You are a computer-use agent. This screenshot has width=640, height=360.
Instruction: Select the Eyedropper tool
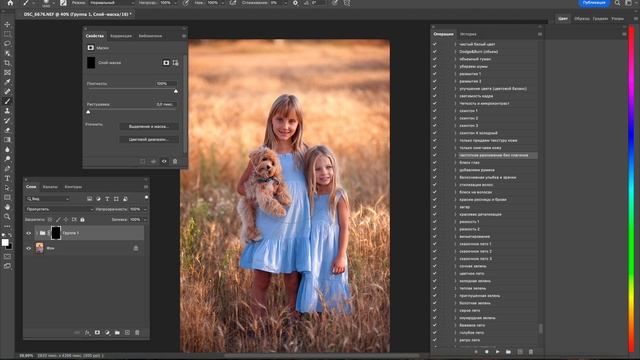tap(7, 82)
